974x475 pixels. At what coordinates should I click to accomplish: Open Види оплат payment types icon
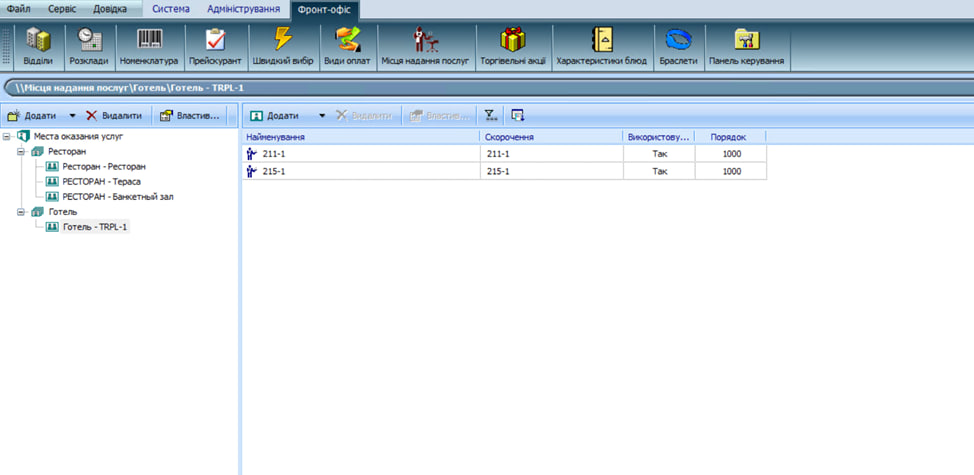click(x=347, y=47)
